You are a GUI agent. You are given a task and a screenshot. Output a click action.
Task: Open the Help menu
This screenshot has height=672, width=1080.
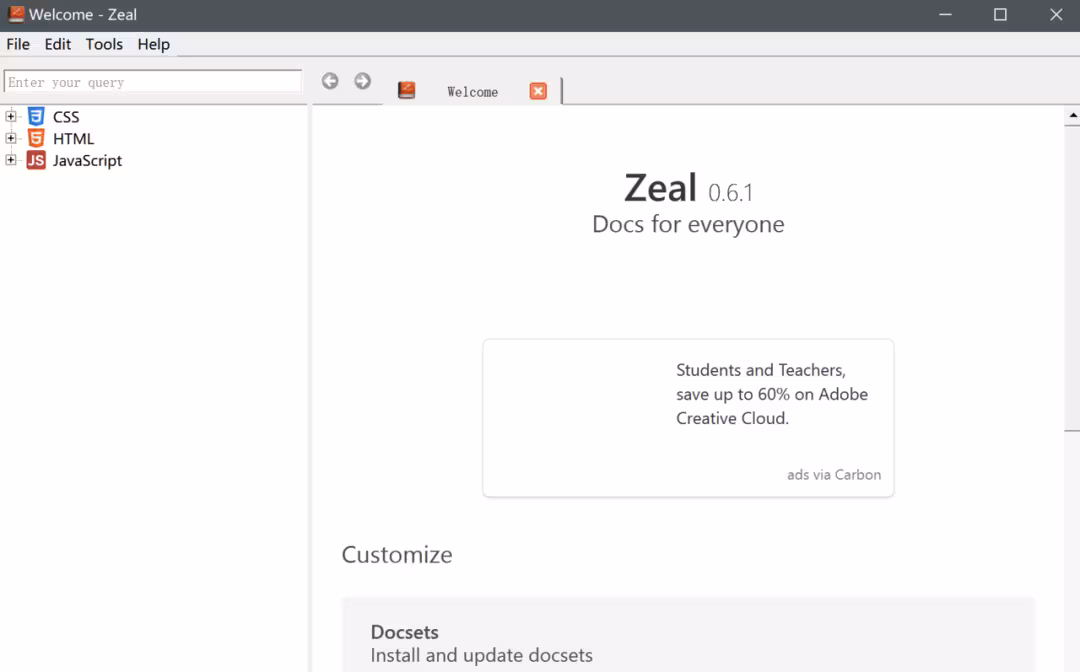154,44
